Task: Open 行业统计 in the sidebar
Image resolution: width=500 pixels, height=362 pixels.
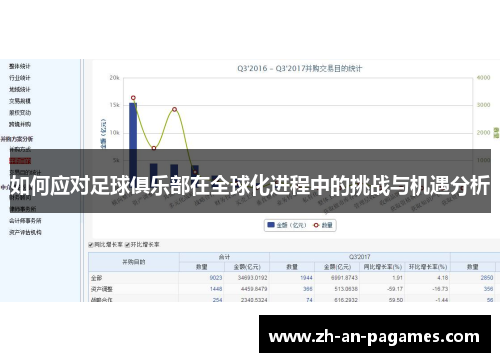Action: coord(20,78)
